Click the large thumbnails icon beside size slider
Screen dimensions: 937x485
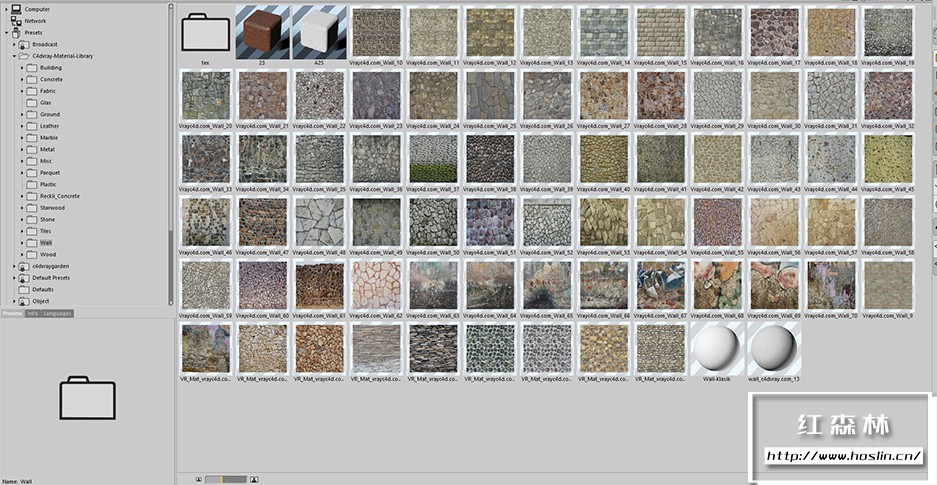[x=254, y=479]
